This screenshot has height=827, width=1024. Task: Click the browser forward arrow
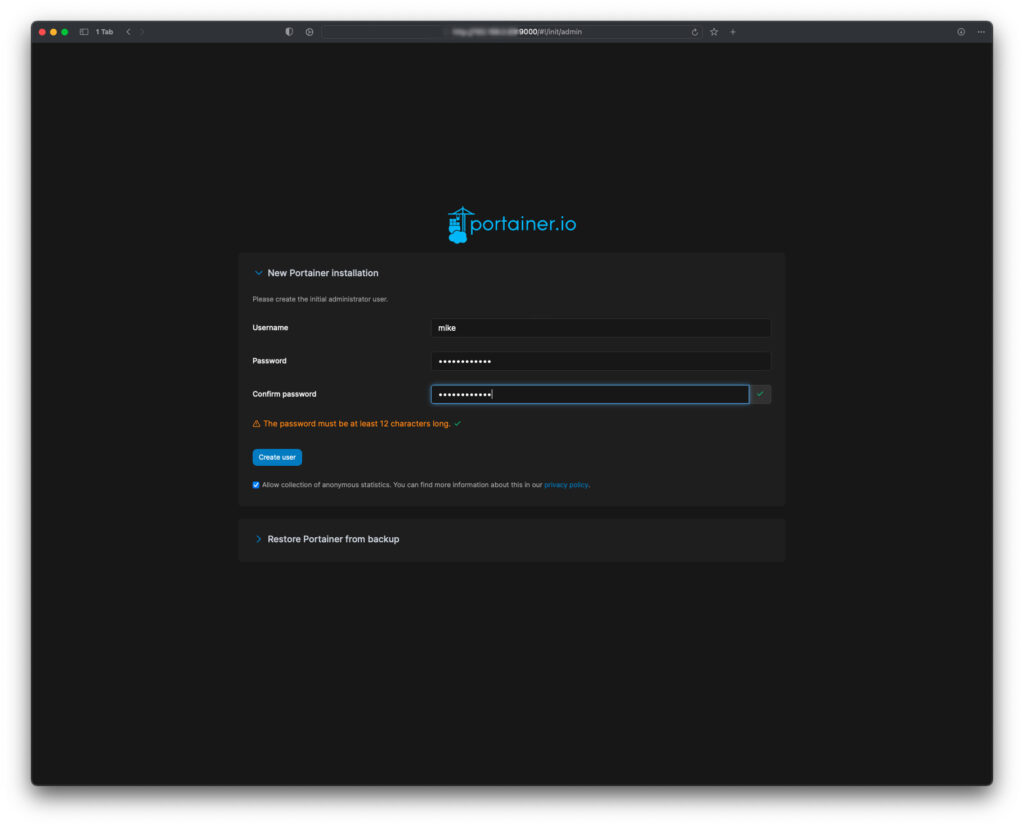[x=142, y=32]
